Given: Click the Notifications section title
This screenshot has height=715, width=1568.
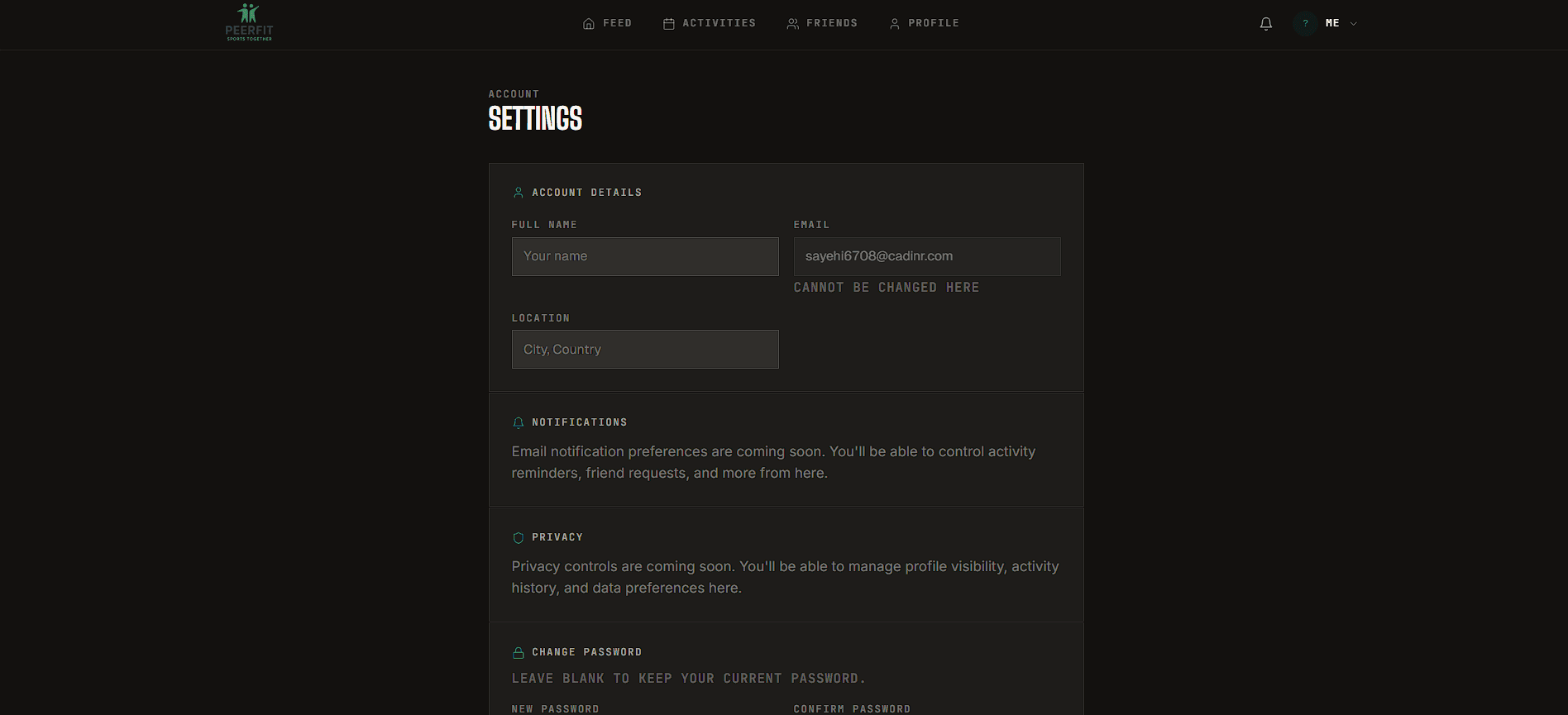Looking at the screenshot, I should point(580,422).
